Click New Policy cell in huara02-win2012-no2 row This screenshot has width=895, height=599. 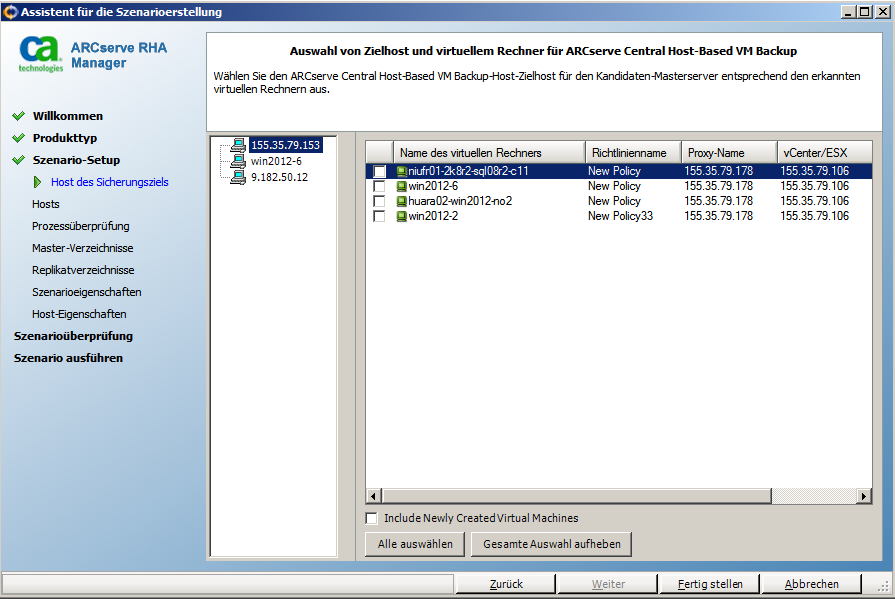(614, 201)
